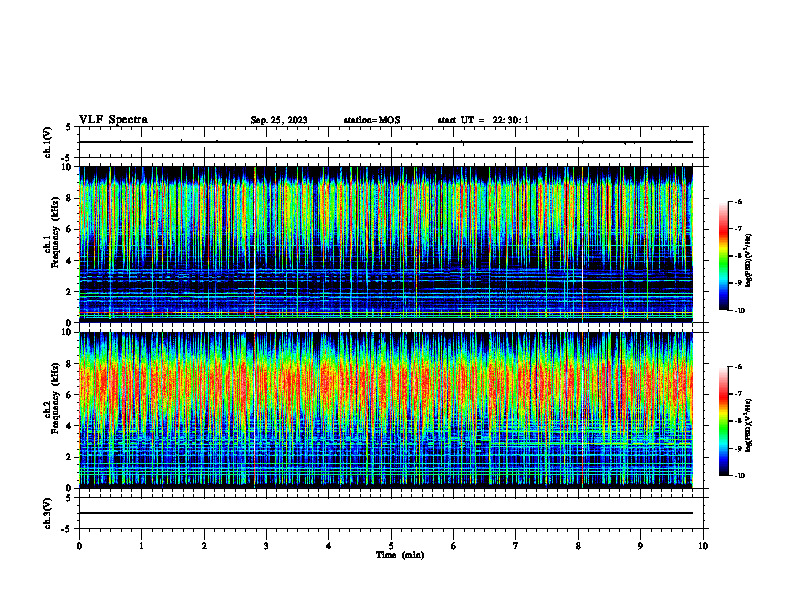The height and width of the screenshot is (612, 792).
Task: Click time axis tick label "1"
Action: click(141, 546)
